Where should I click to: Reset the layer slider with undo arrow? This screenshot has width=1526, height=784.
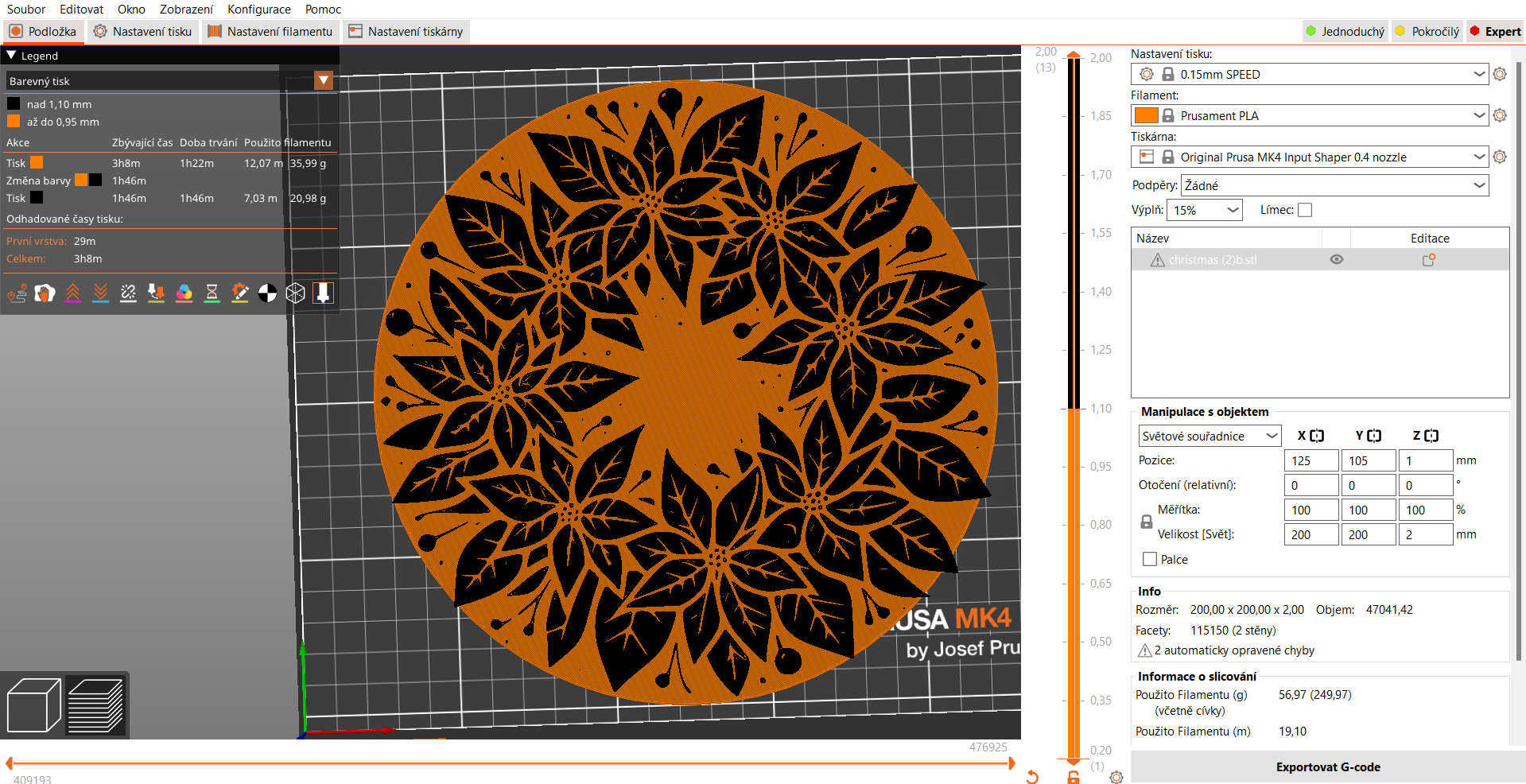1032,777
